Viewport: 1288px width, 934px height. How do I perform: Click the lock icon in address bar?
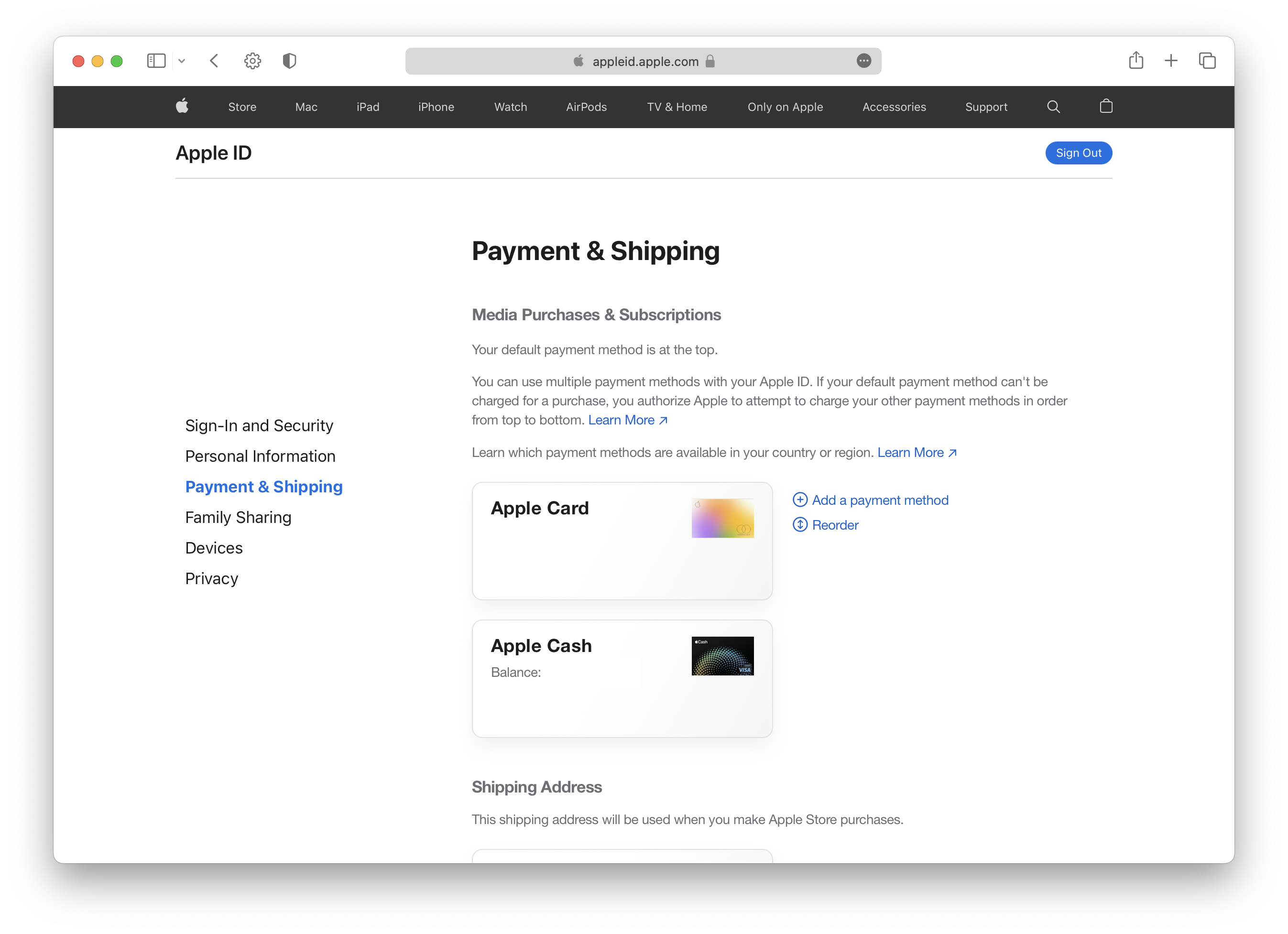coord(710,61)
